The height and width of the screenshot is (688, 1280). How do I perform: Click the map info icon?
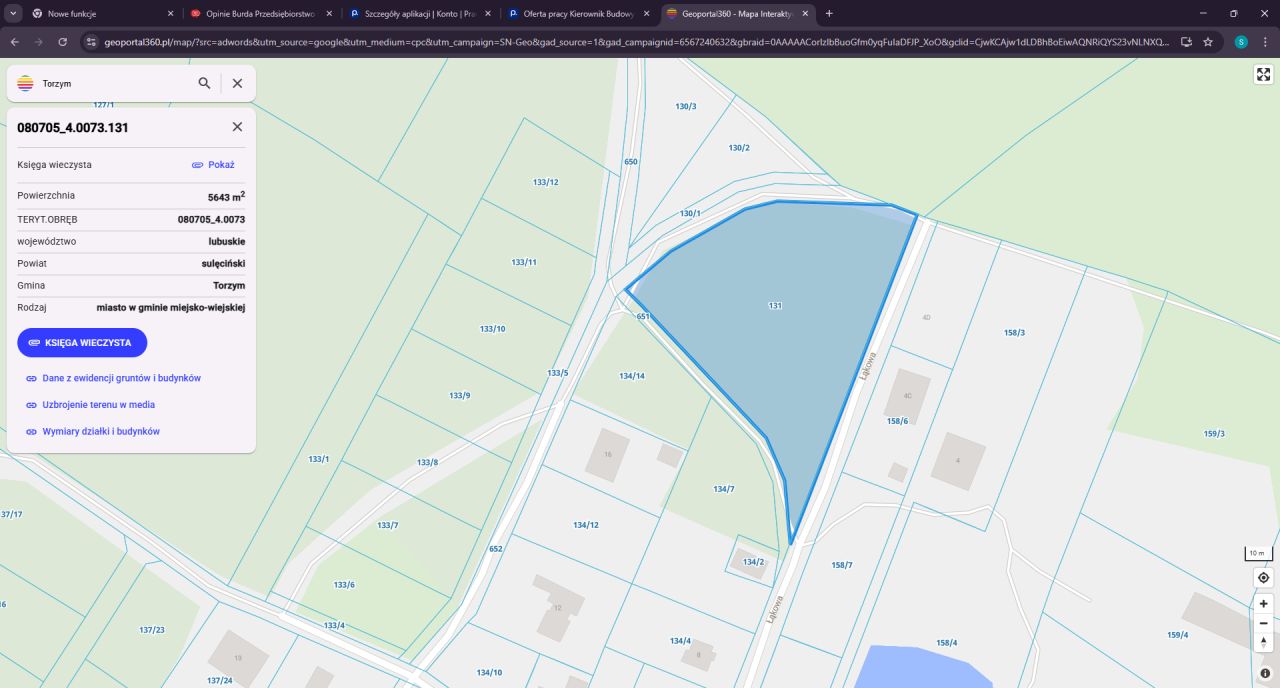coord(1265,673)
